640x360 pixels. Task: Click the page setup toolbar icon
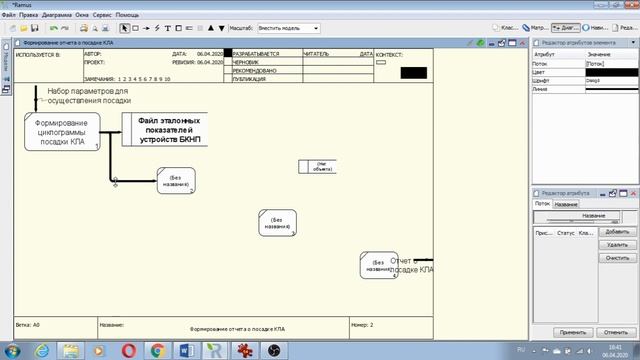pyautogui.click(x=105, y=28)
